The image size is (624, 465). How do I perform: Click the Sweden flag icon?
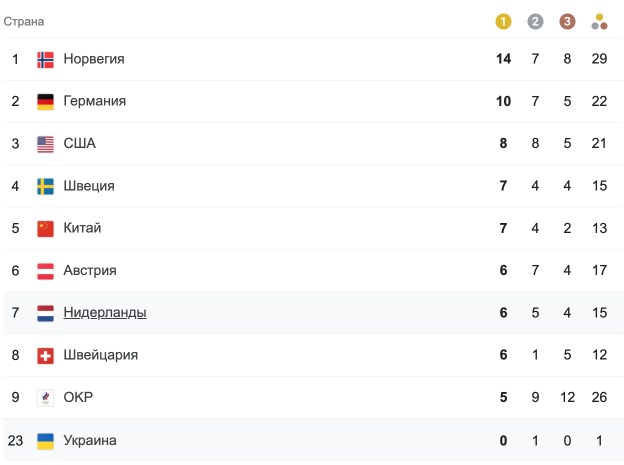45,186
